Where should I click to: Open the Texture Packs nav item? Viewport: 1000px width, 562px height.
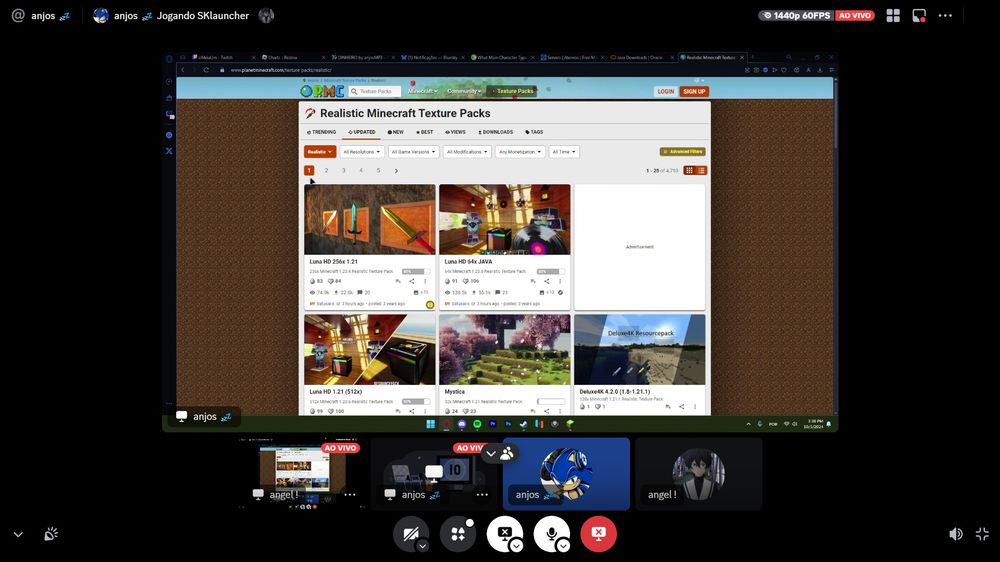tap(513, 91)
